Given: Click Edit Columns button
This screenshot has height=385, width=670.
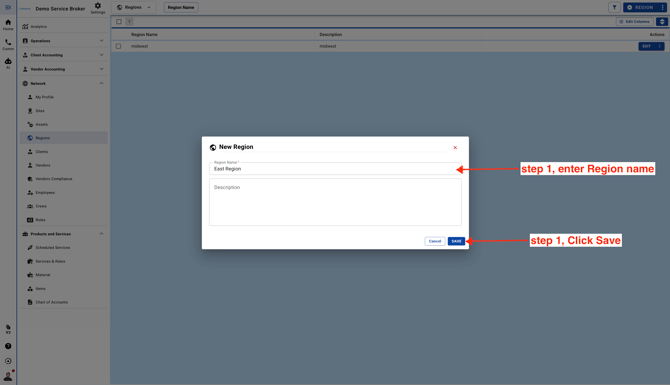Looking at the screenshot, I should (635, 21).
